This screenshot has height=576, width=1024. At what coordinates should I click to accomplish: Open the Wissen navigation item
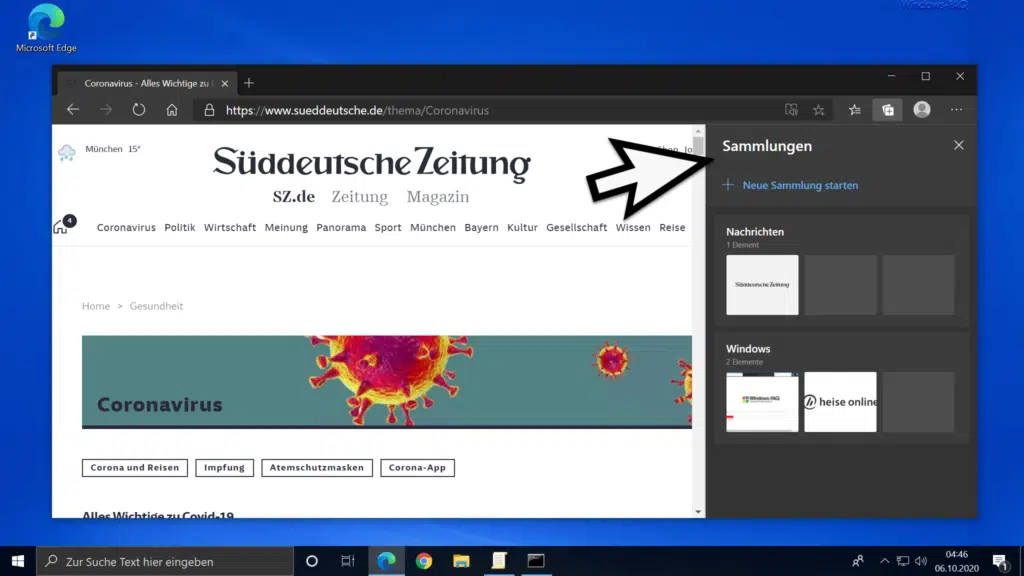(633, 227)
